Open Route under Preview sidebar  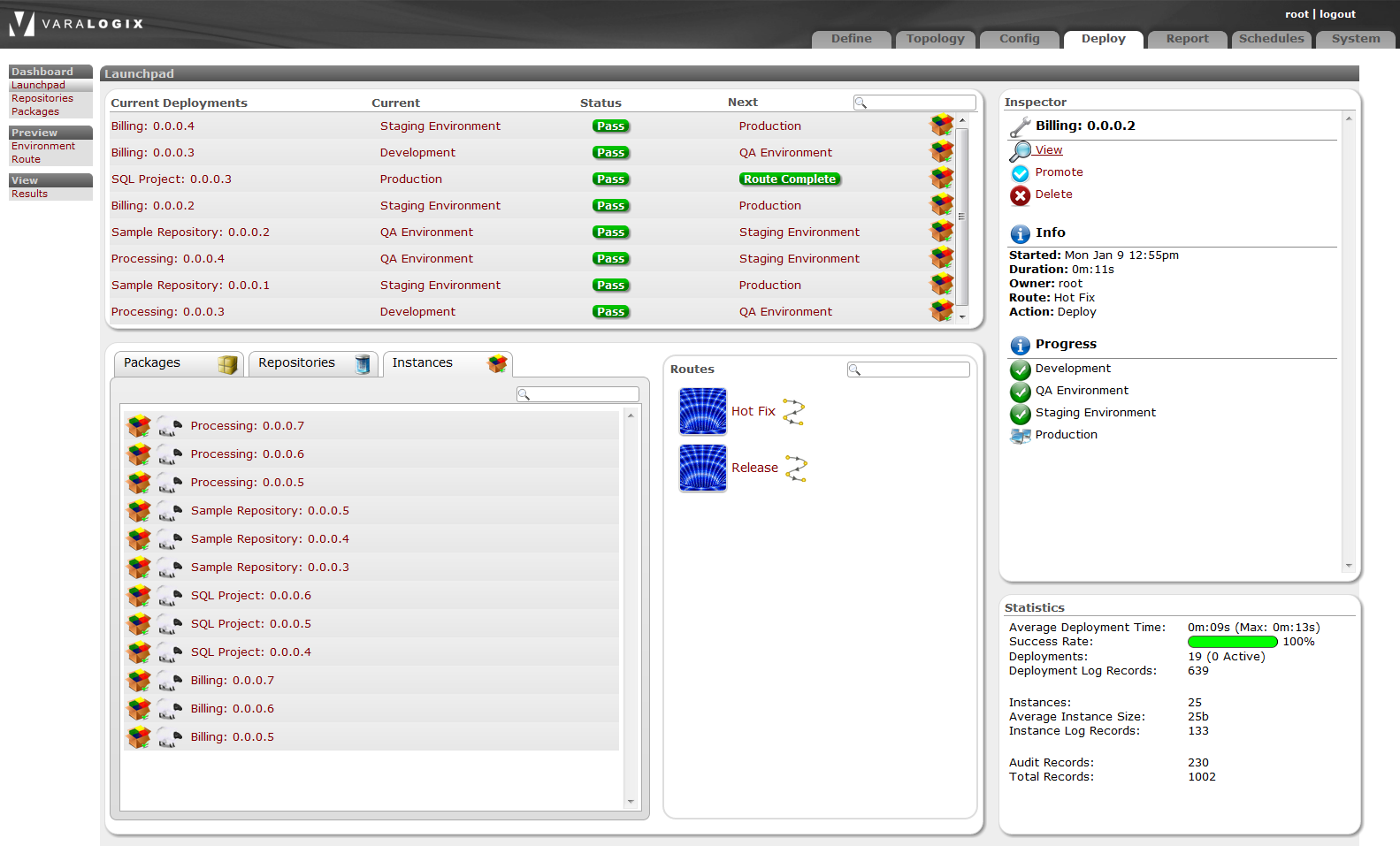[x=26, y=159]
